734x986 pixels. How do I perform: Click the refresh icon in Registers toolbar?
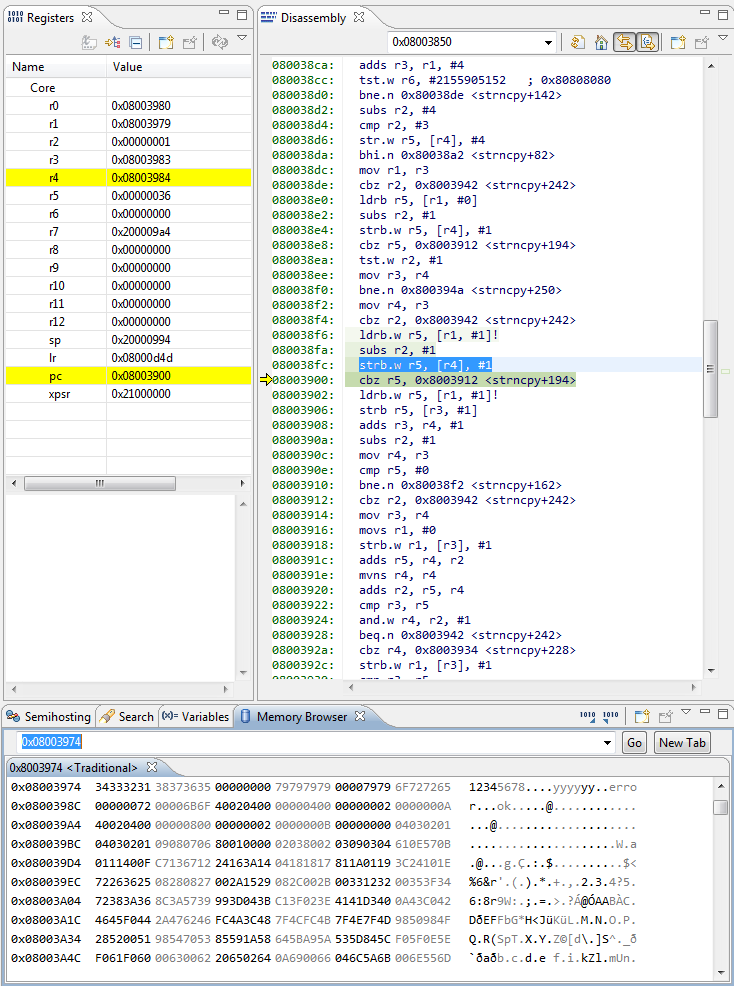pos(220,42)
